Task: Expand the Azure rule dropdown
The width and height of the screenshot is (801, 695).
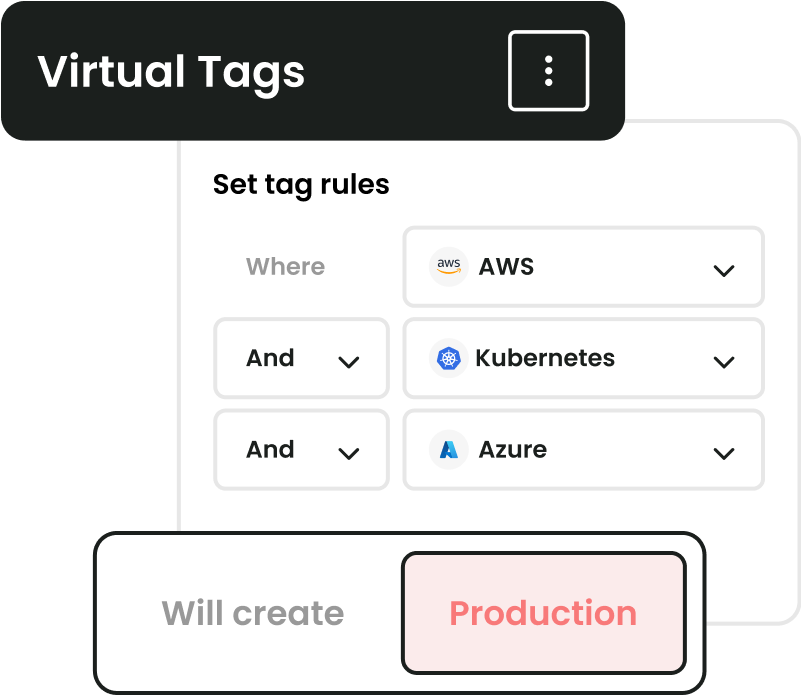Action: pyautogui.click(x=722, y=452)
